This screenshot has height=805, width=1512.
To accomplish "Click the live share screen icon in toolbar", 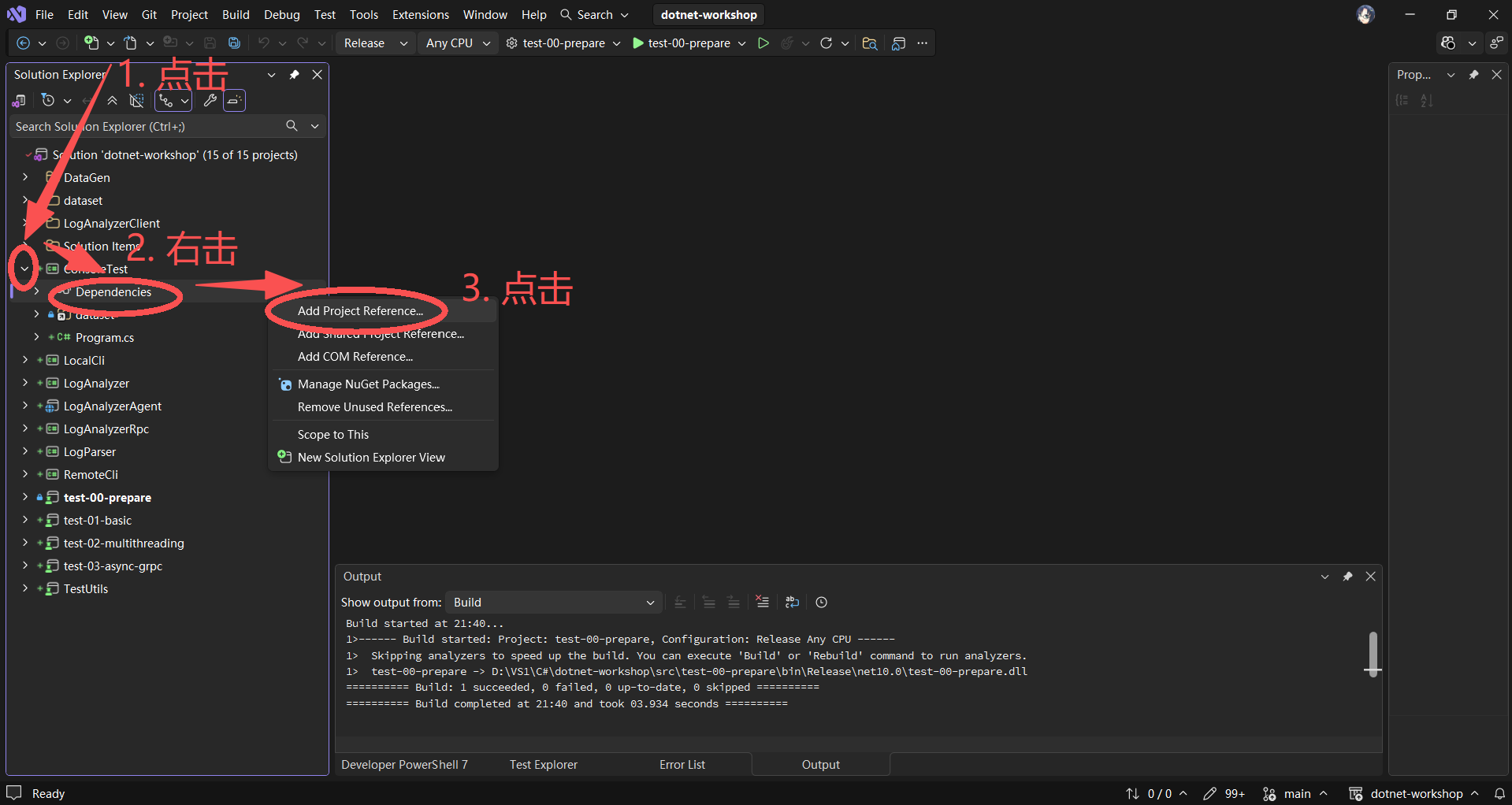I will [898, 43].
